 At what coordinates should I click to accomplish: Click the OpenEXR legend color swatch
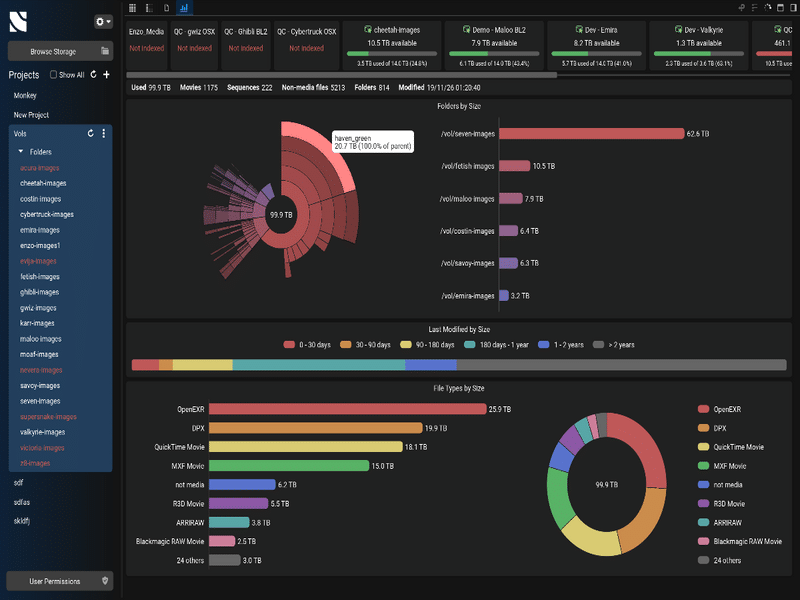click(703, 409)
